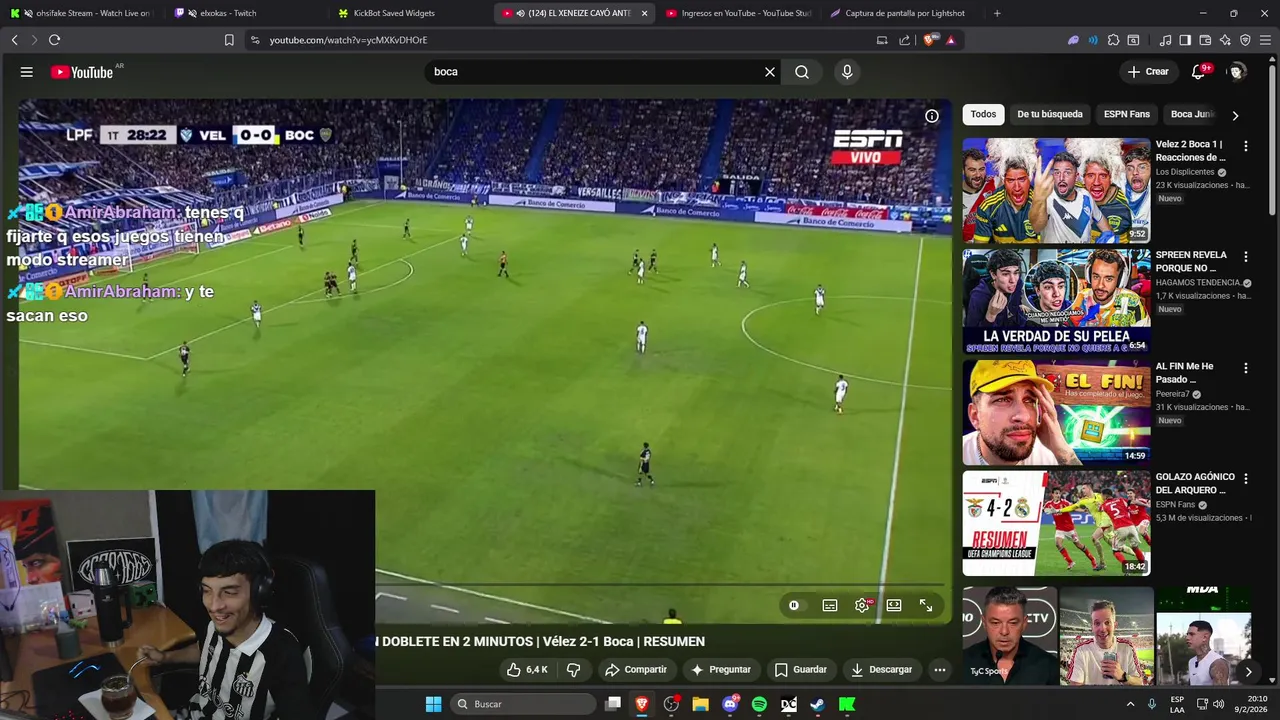1280x720 pixels.
Task: Open options for SPREEN REVELA video
Action: point(1246,257)
